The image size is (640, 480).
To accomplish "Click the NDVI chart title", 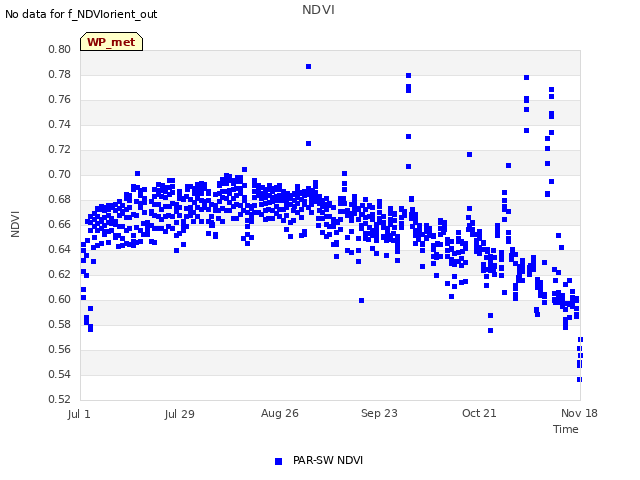I will 318,10.
